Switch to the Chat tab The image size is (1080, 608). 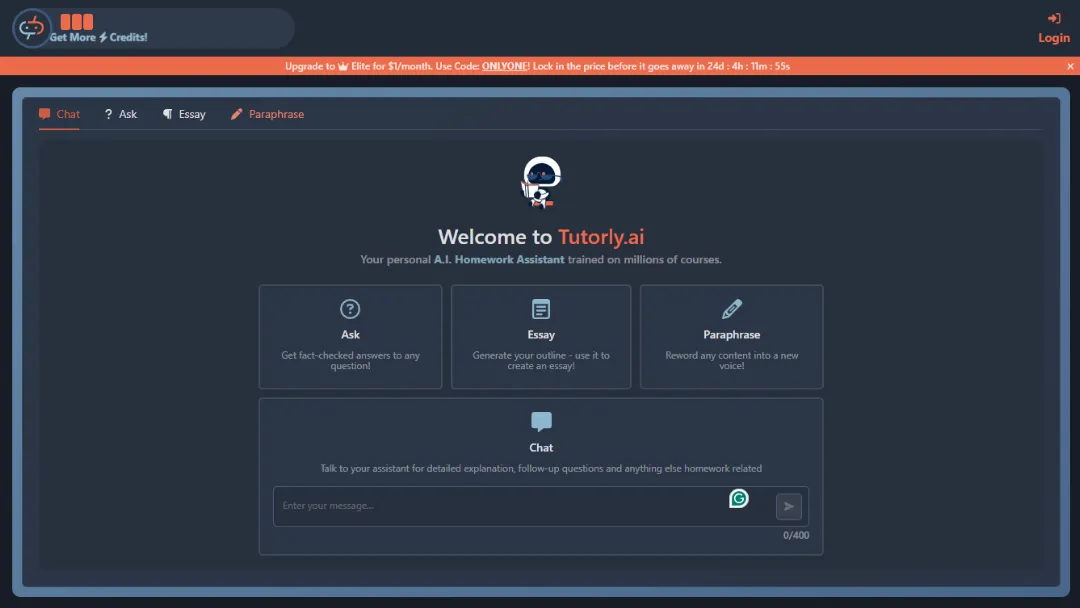pos(59,114)
